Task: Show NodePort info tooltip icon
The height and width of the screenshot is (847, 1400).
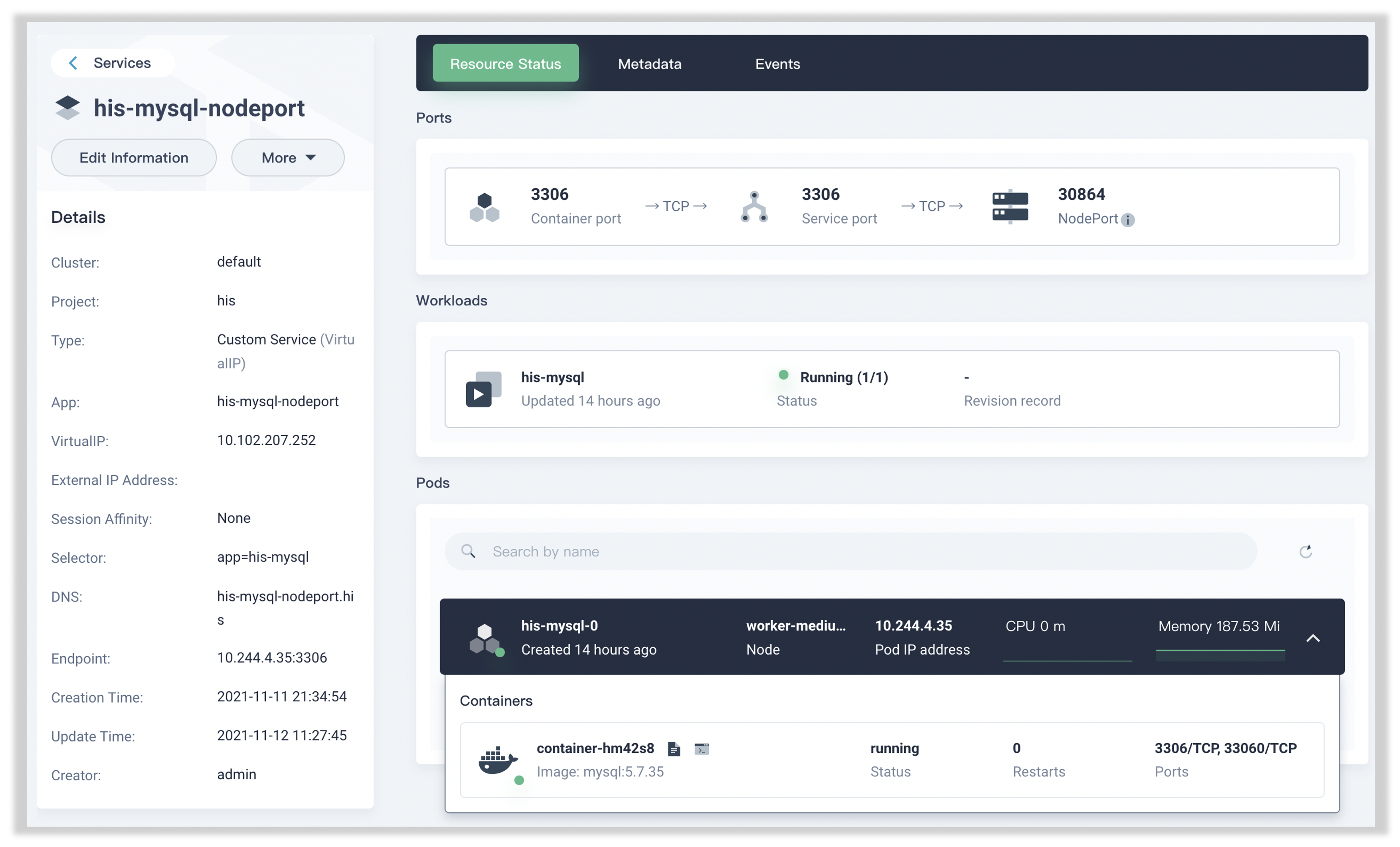Action: (1128, 220)
